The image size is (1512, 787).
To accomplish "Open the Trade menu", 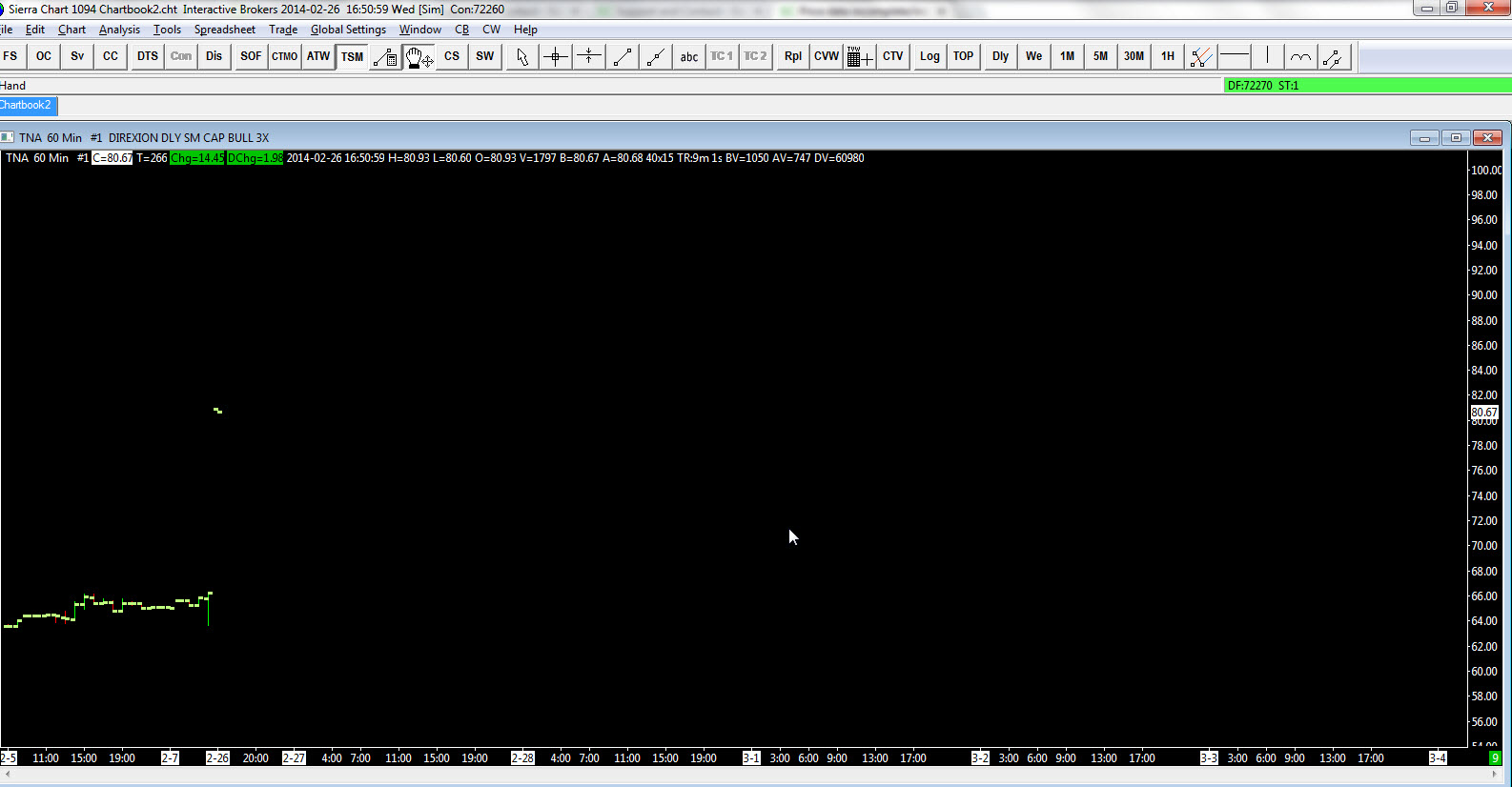I will 283,30.
